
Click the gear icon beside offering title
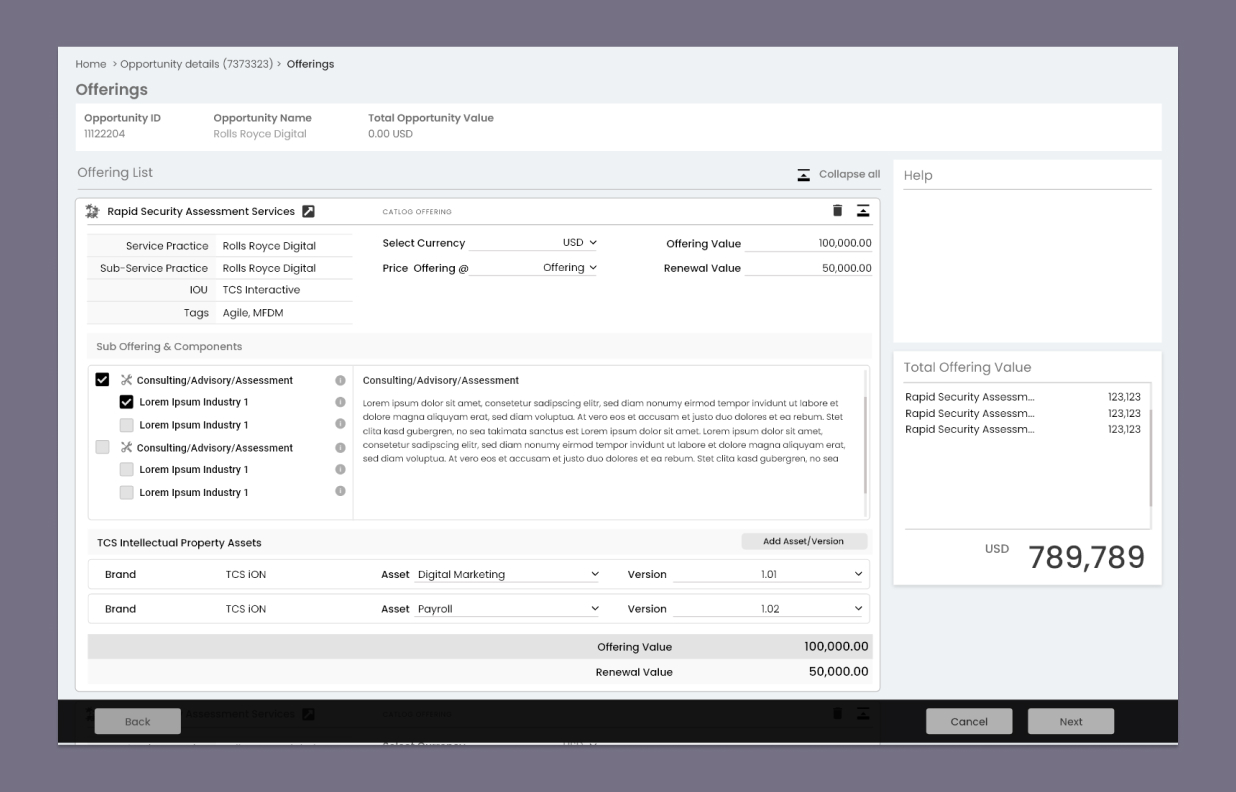[x=93, y=211]
